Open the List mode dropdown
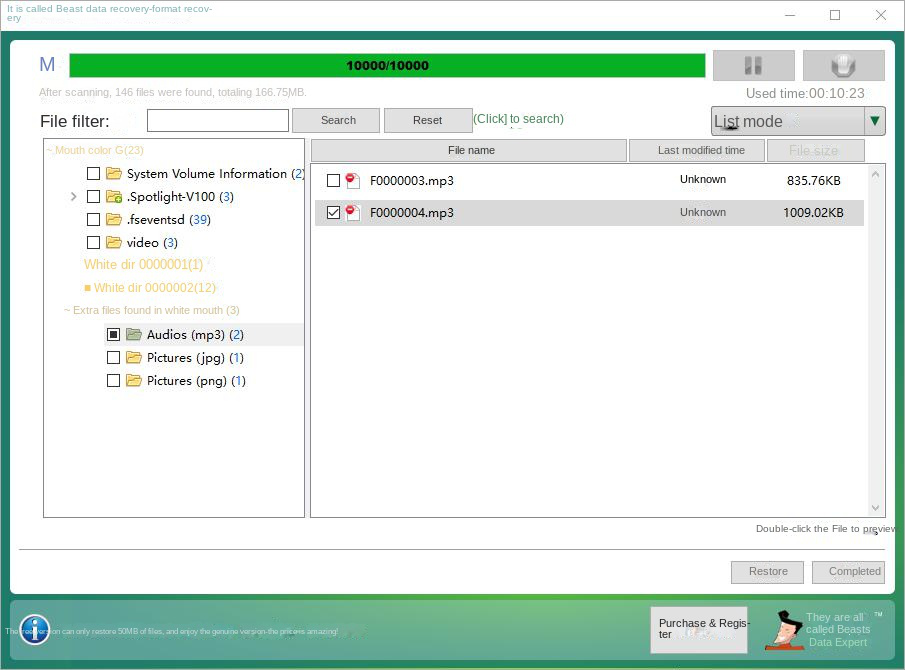905x670 pixels. click(875, 121)
